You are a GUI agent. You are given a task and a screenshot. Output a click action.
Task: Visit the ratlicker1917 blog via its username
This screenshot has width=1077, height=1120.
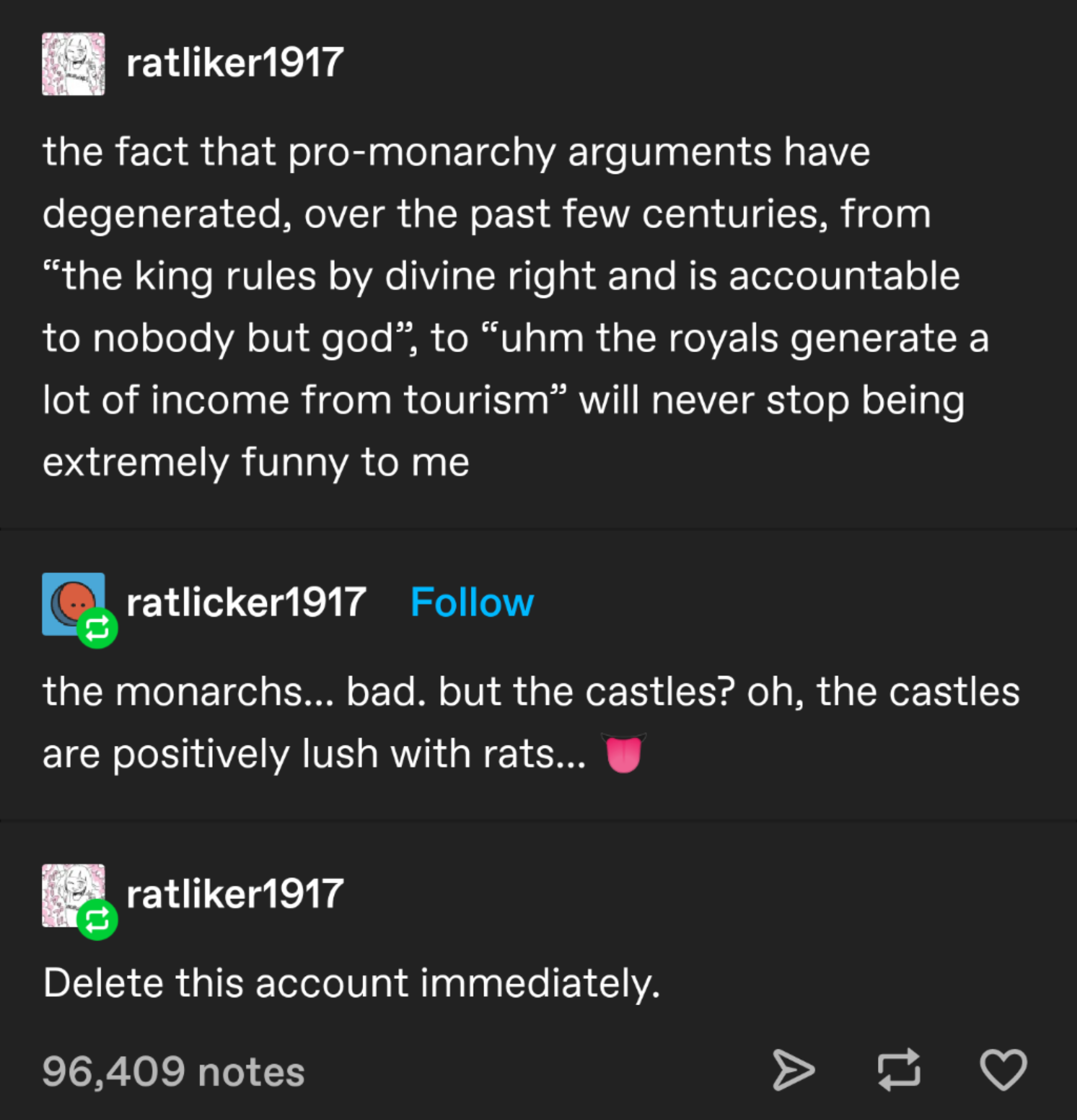click(x=246, y=602)
